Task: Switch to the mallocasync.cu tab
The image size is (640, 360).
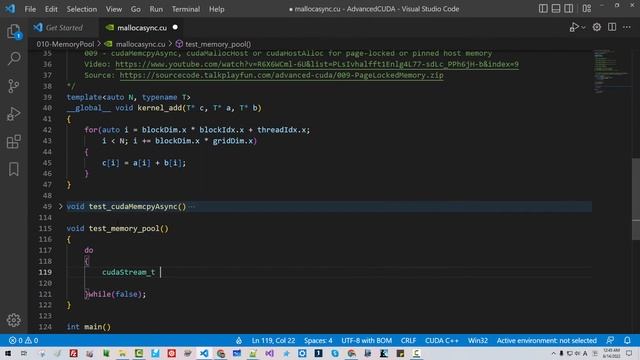Action: [142, 28]
